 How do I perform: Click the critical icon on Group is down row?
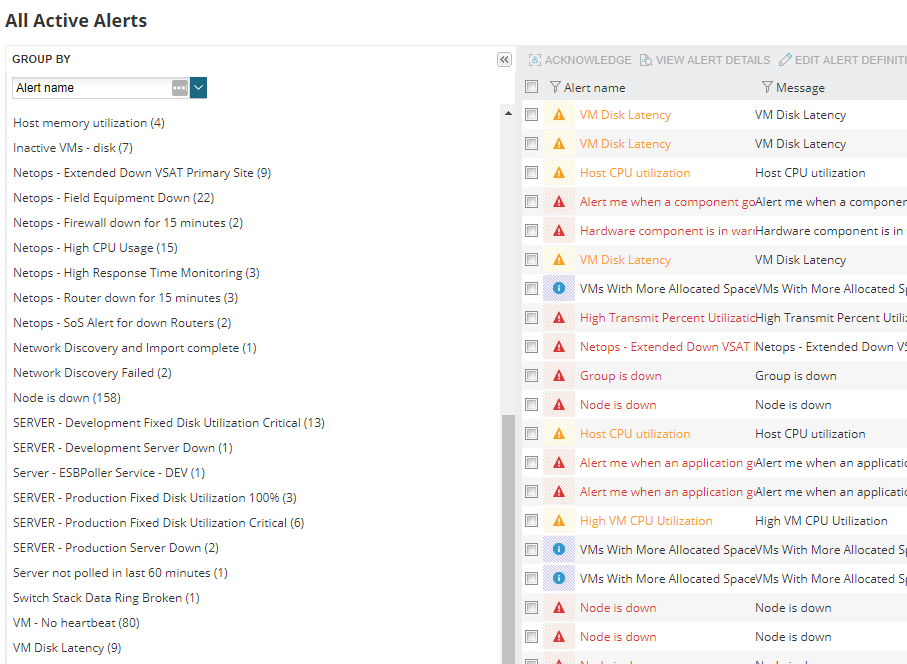[559, 375]
